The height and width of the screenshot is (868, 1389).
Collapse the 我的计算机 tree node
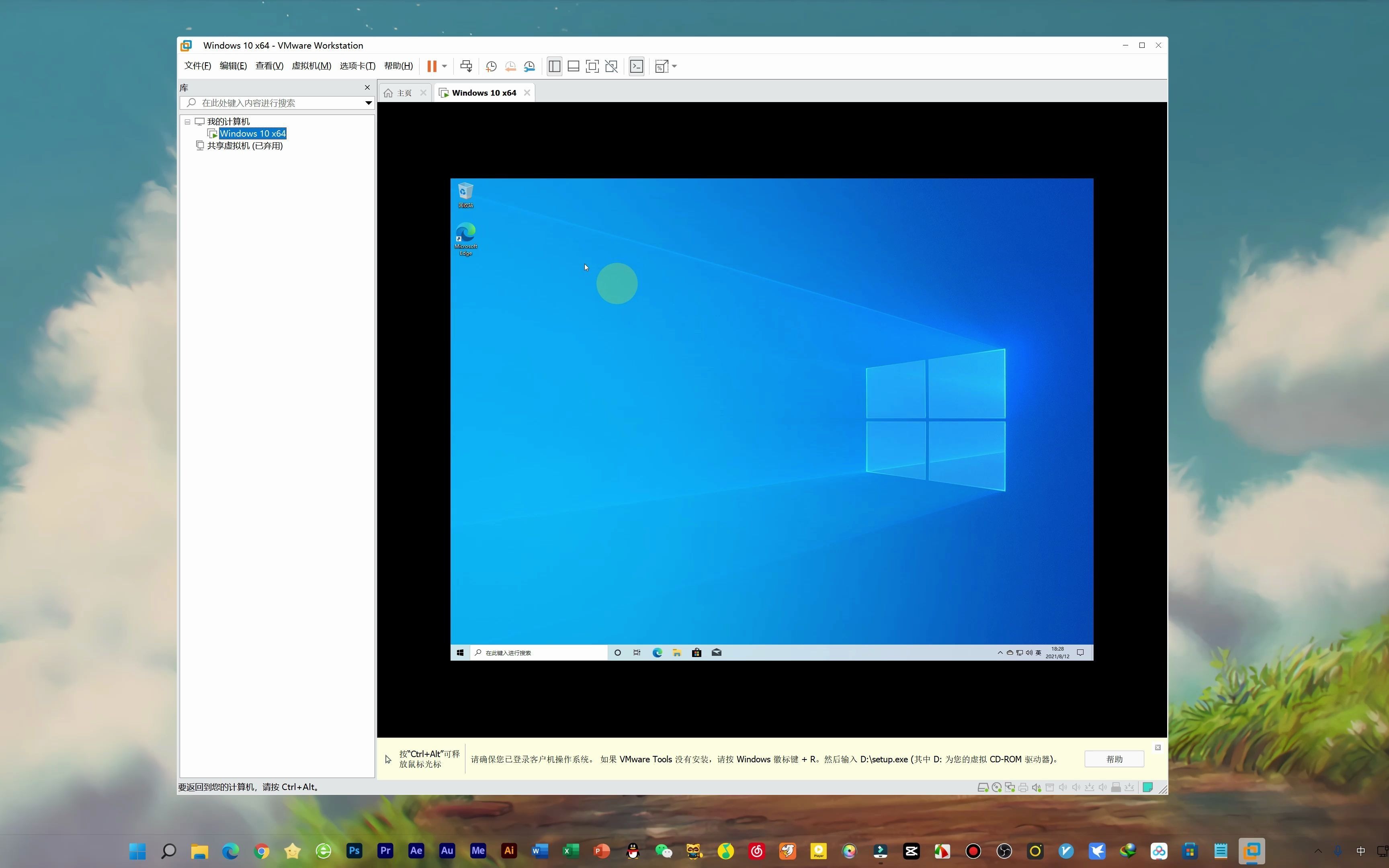click(187, 122)
